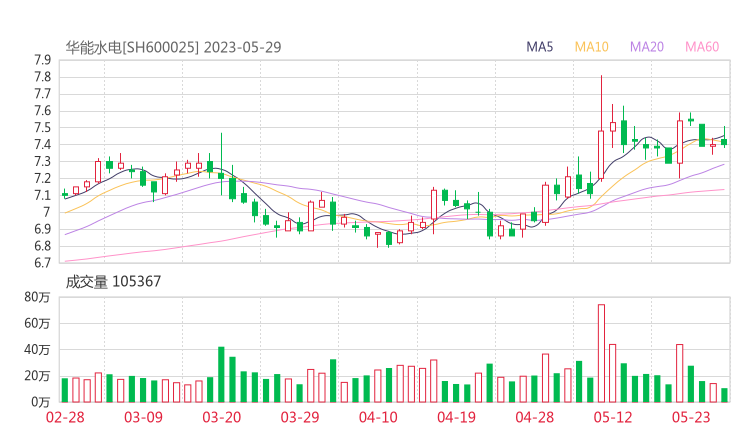The height and width of the screenshot is (440, 740).
Task: Click the chart title 华能水电[SH600025] 2023-05-29
Action: 173,47
